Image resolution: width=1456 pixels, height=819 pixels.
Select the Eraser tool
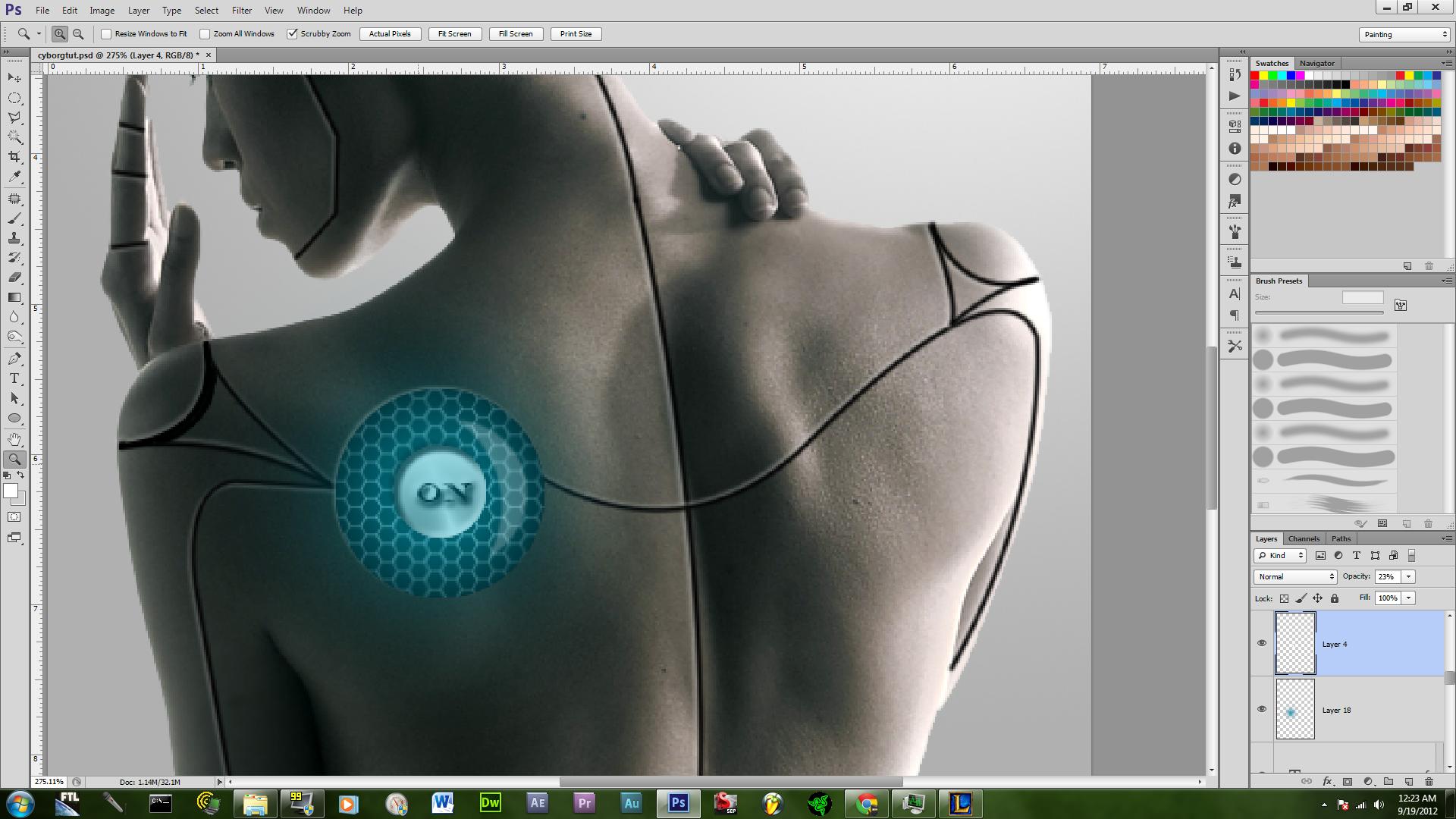pos(14,278)
